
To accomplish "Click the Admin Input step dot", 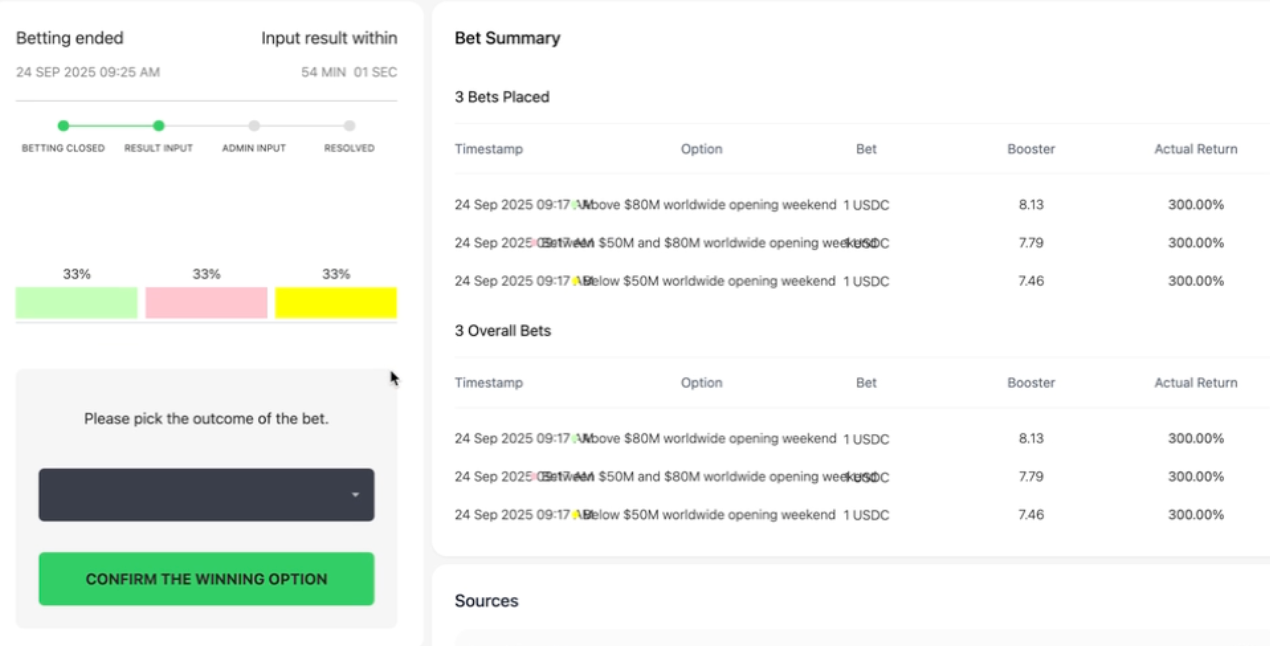I will pos(254,126).
